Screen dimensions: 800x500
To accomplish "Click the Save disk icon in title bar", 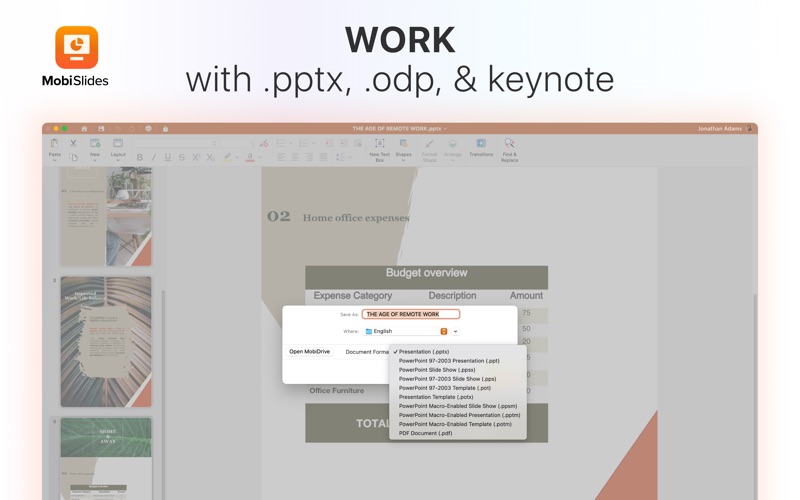I will point(101,129).
